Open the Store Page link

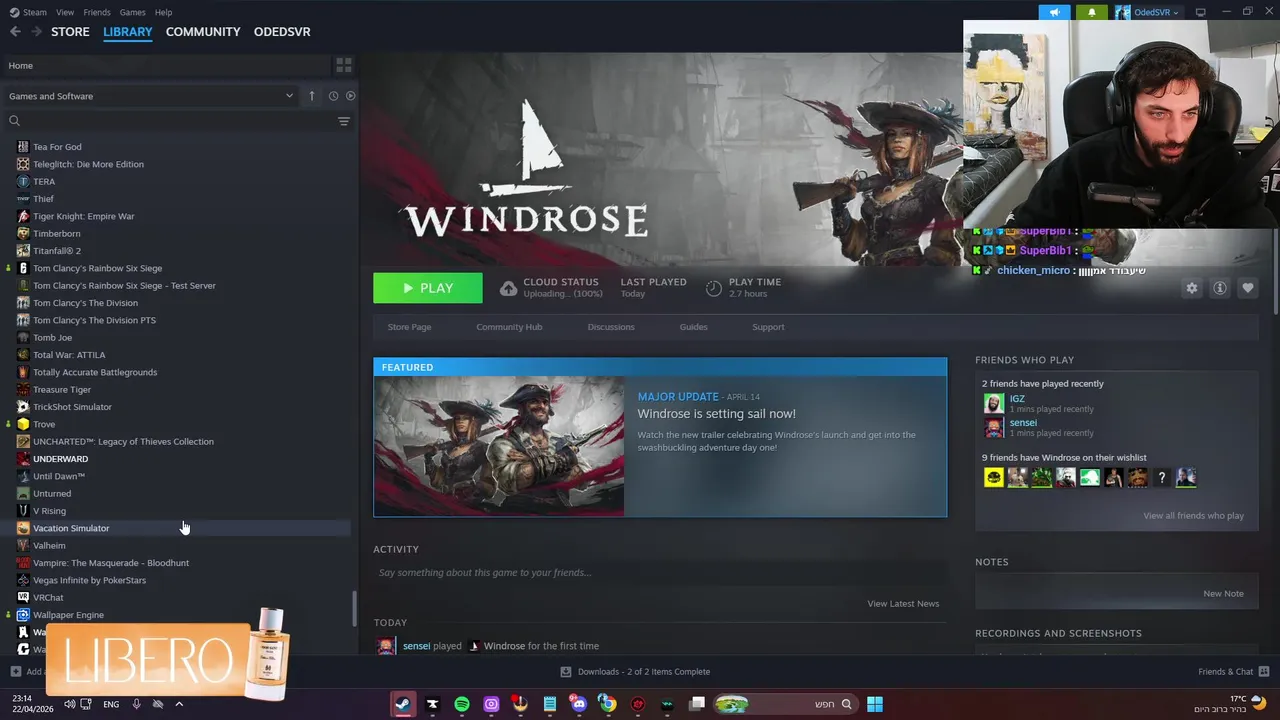tap(409, 327)
